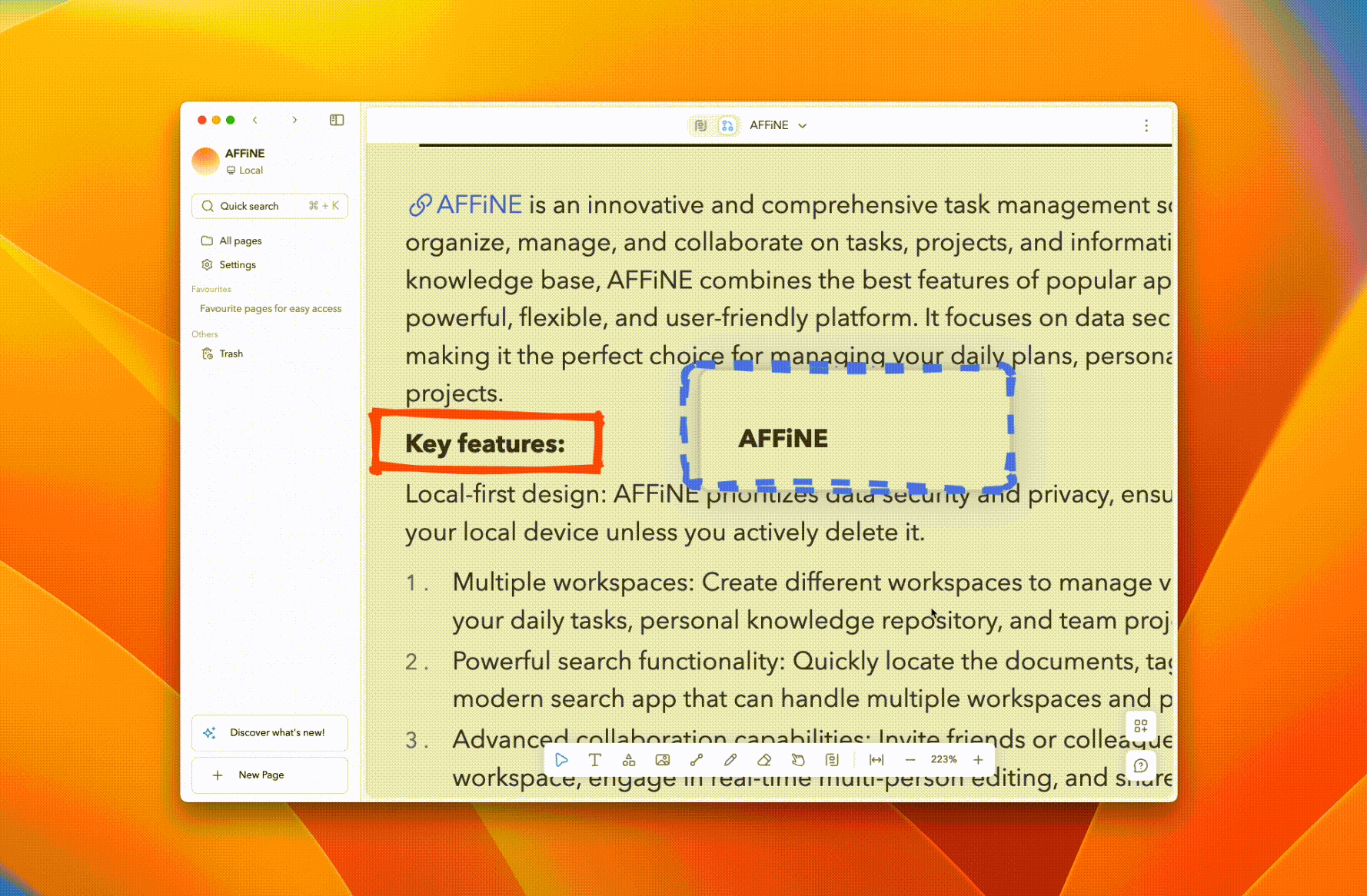Click the Favourites section header
Image resolution: width=1367 pixels, height=896 pixels.
[x=211, y=289]
